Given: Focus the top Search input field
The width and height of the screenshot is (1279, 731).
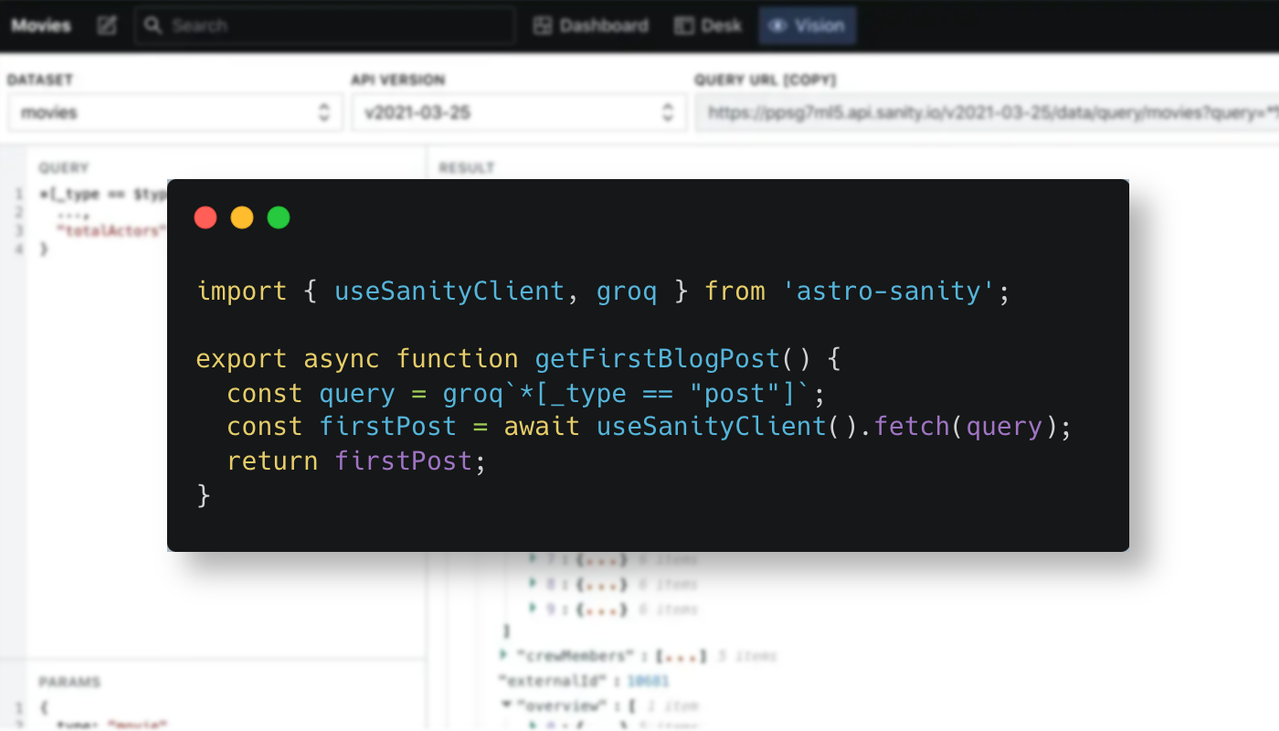Looking at the screenshot, I should tap(325, 26).
